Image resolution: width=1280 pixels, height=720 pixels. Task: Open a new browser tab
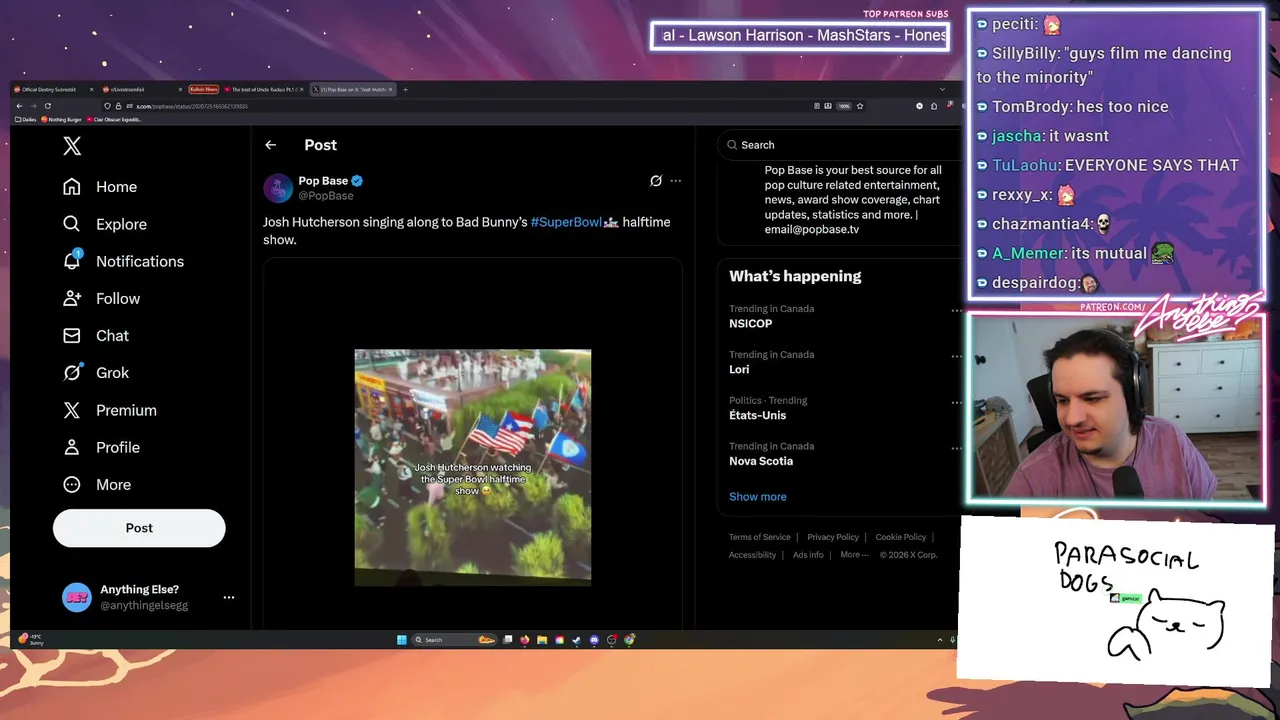tap(405, 90)
